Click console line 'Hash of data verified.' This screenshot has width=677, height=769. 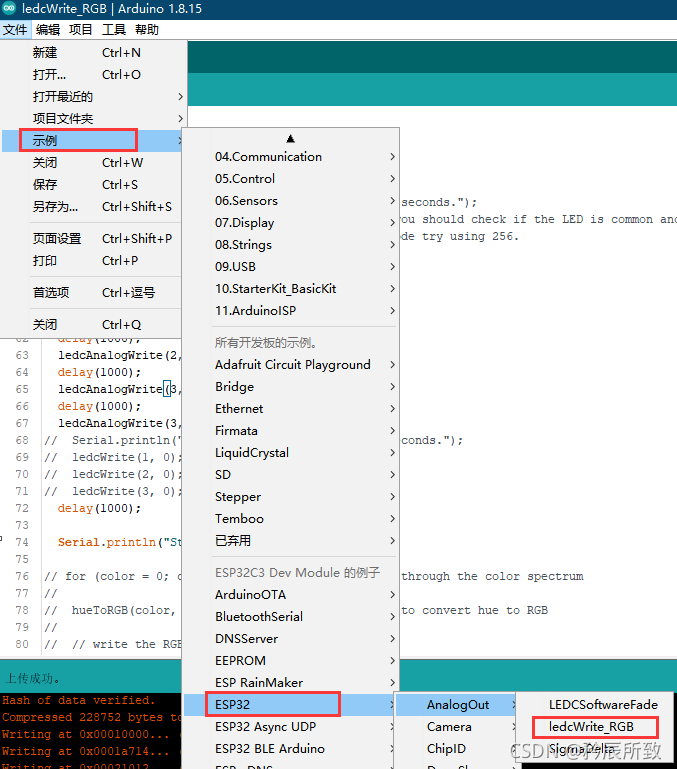click(78, 700)
